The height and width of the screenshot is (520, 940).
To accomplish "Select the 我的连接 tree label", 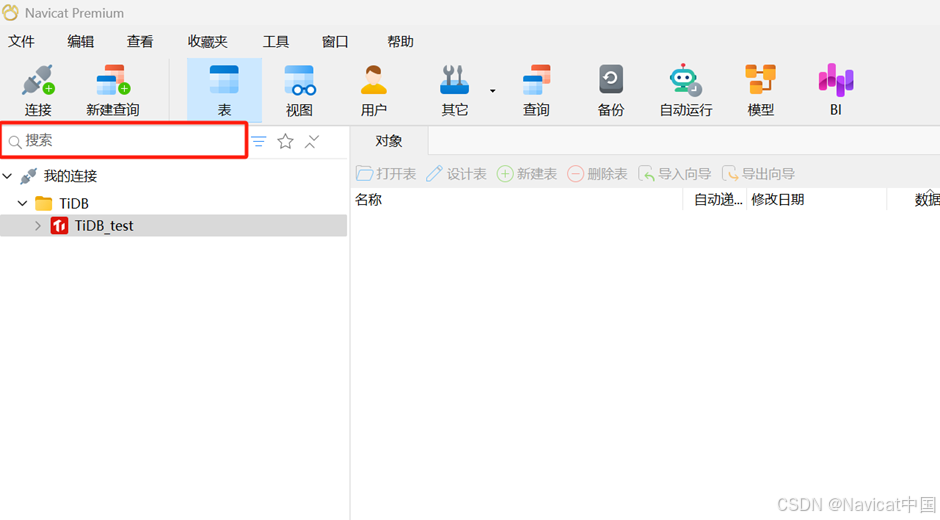I will tap(70, 176).
